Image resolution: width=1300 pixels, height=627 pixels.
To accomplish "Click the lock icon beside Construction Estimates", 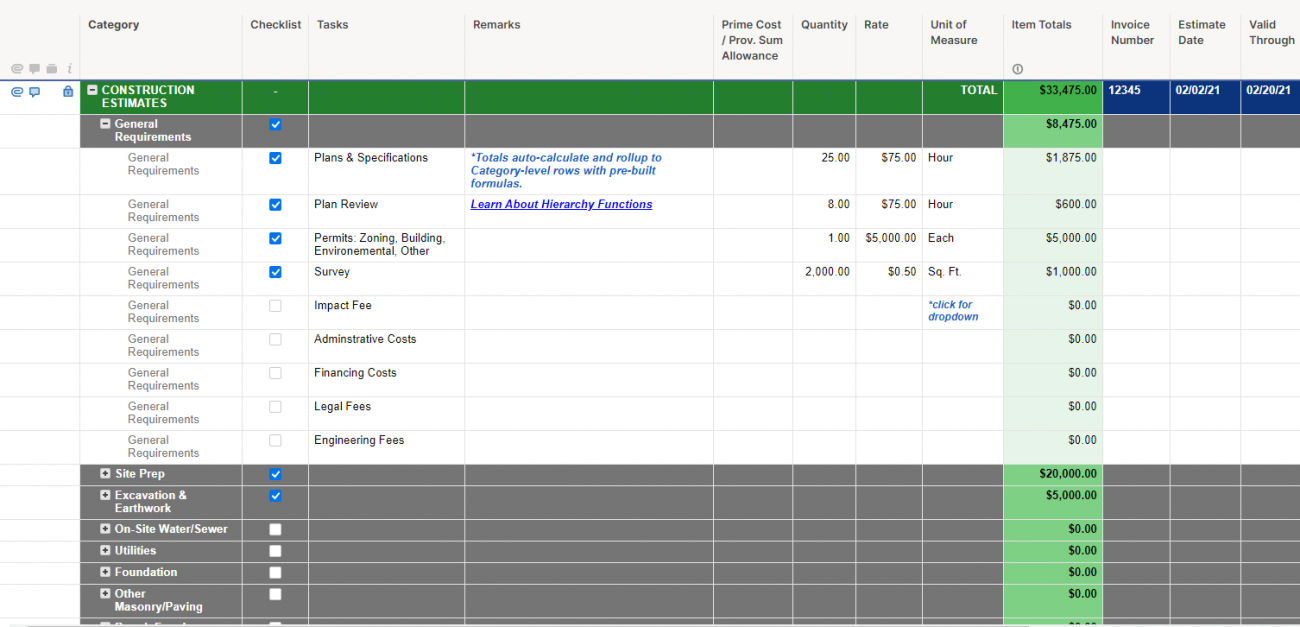I will tap(67, 91).
